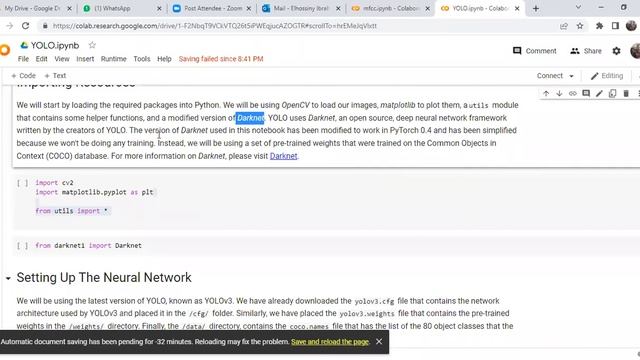This screenshot has width=640, height=360.
Task: Open a new browser tab
Action: (x=536, y=9)
